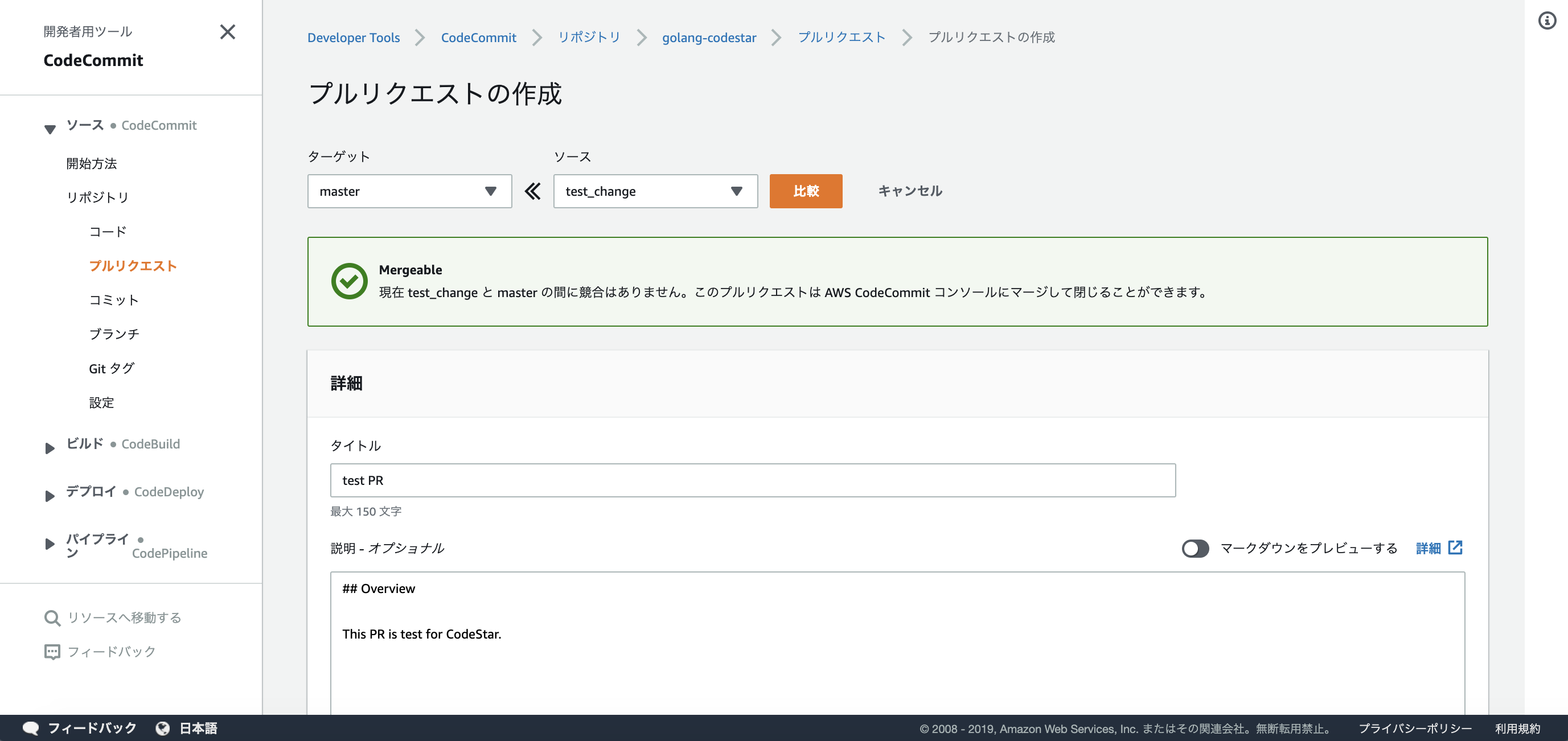Image resolution: width=1568 pixels, height=741 pixels.
Task: Expand the パイプライン CodePipeline section
Action: (50, 544)
